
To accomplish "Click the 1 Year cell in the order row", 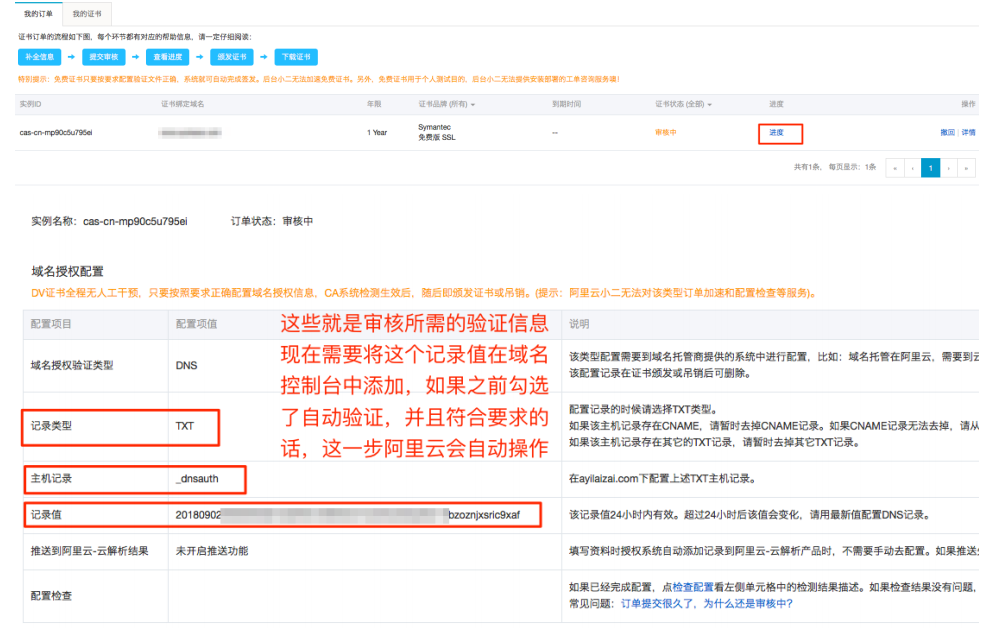I will 377,132.
